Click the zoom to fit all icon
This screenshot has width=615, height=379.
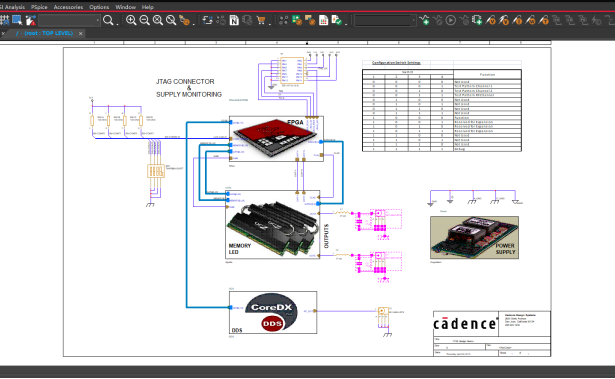[x=171, y=20]
